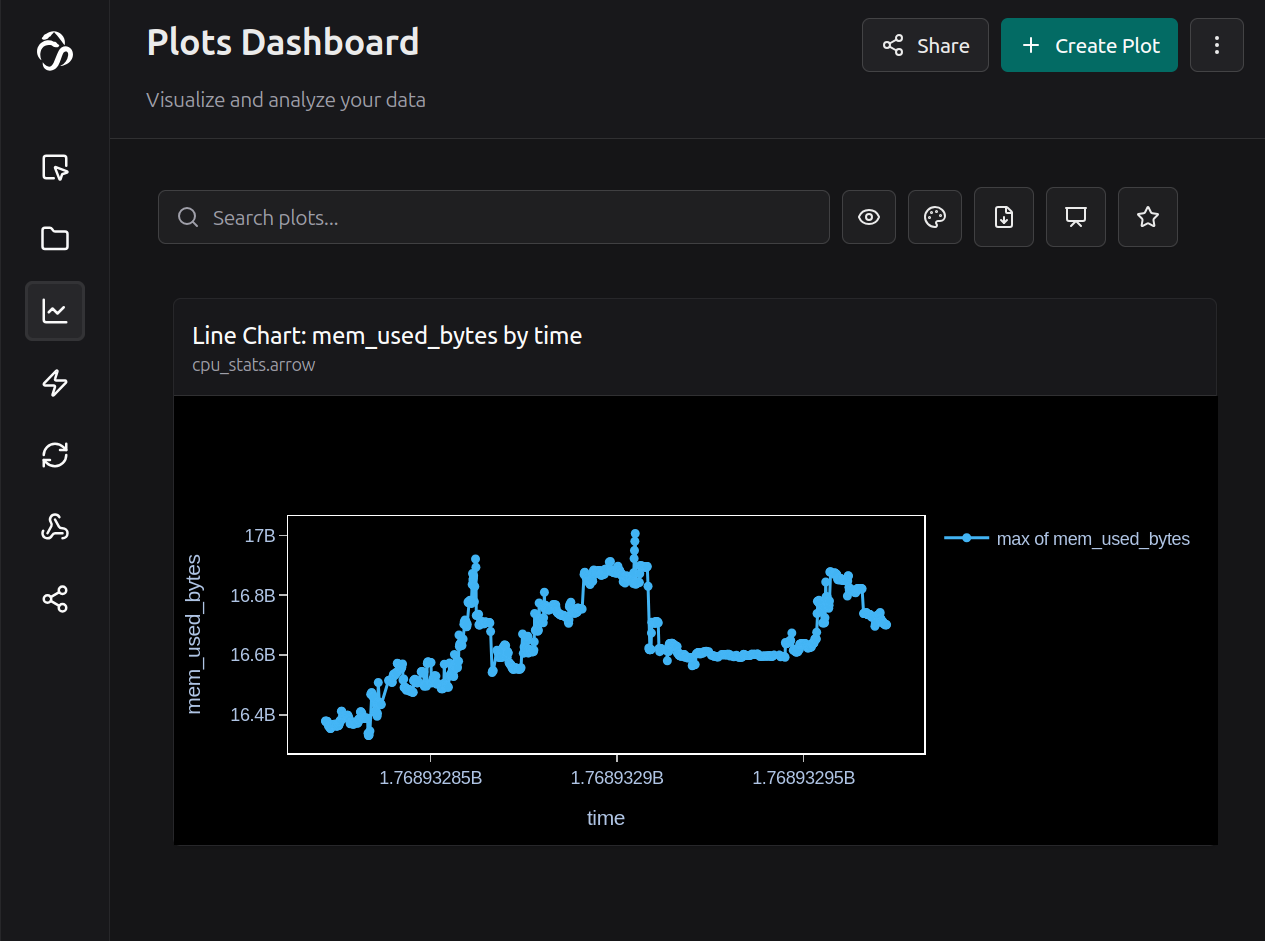1265x941 pixels.
Task: Open the webhook sidebar icon
Action: [x=55, y=527]
